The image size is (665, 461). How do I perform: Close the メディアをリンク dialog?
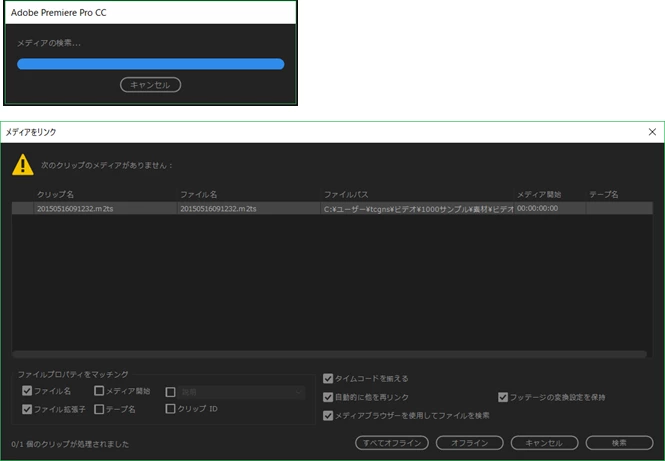pos(652,132)
